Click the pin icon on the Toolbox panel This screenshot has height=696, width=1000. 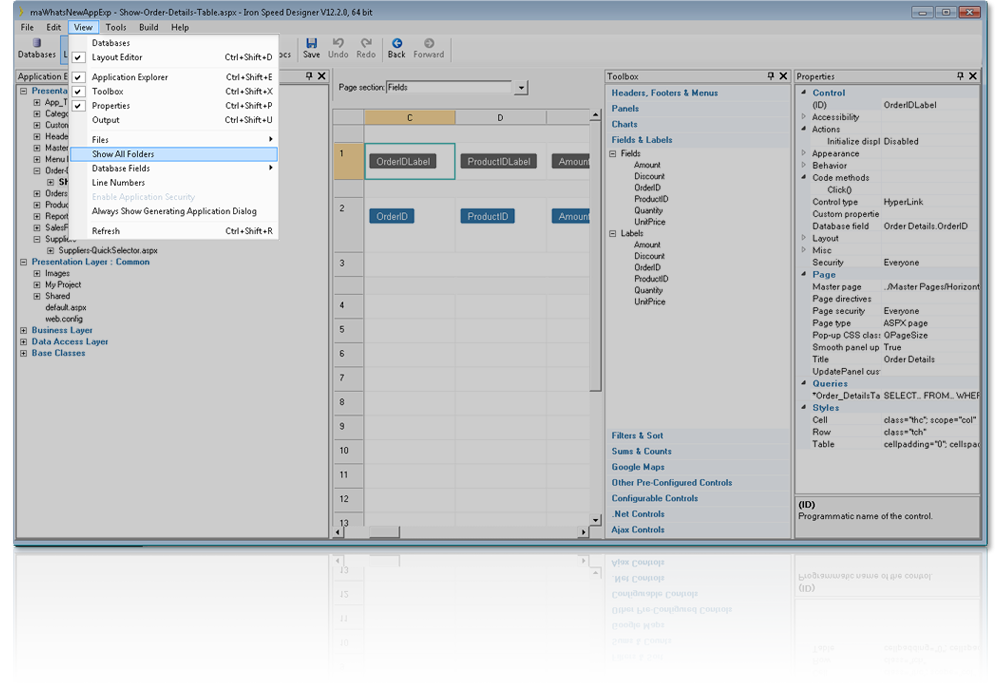770,76
